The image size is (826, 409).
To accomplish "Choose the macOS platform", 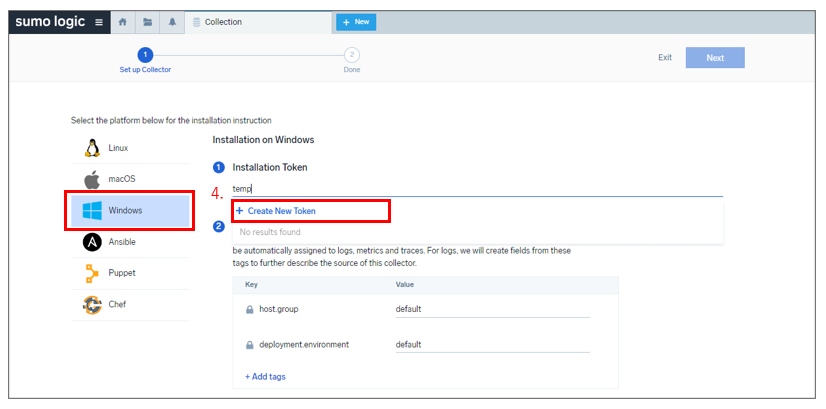I will pyautogui.click(x=130, y=179).
